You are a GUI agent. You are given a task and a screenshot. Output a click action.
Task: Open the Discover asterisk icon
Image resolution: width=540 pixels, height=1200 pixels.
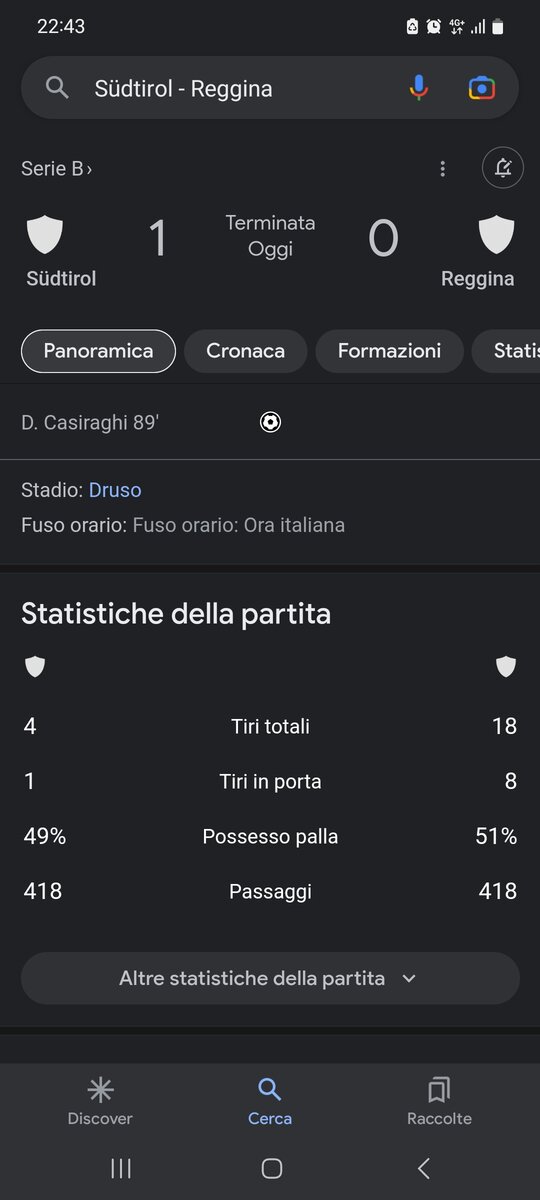point(100,1090)
